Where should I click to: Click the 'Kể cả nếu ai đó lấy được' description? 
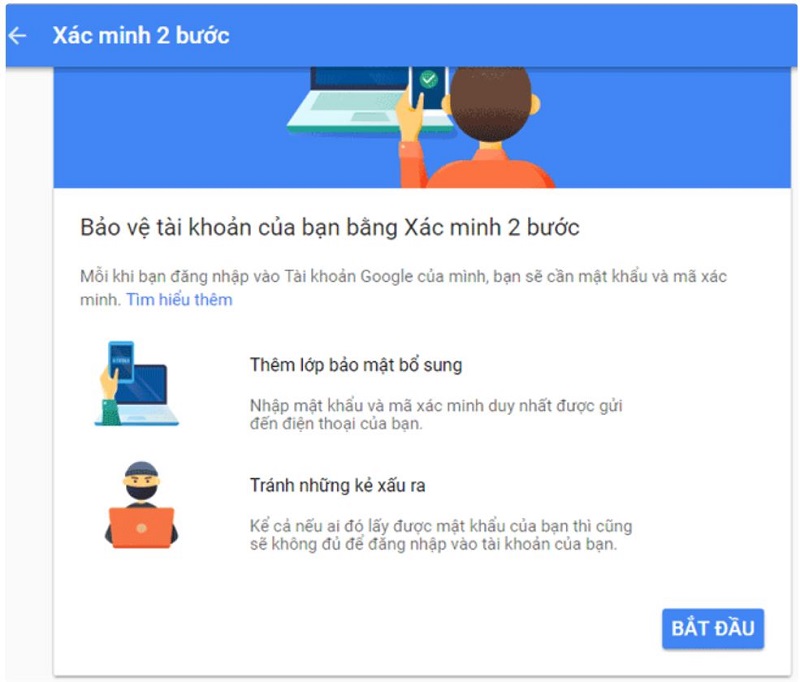(x=441, y=535)
